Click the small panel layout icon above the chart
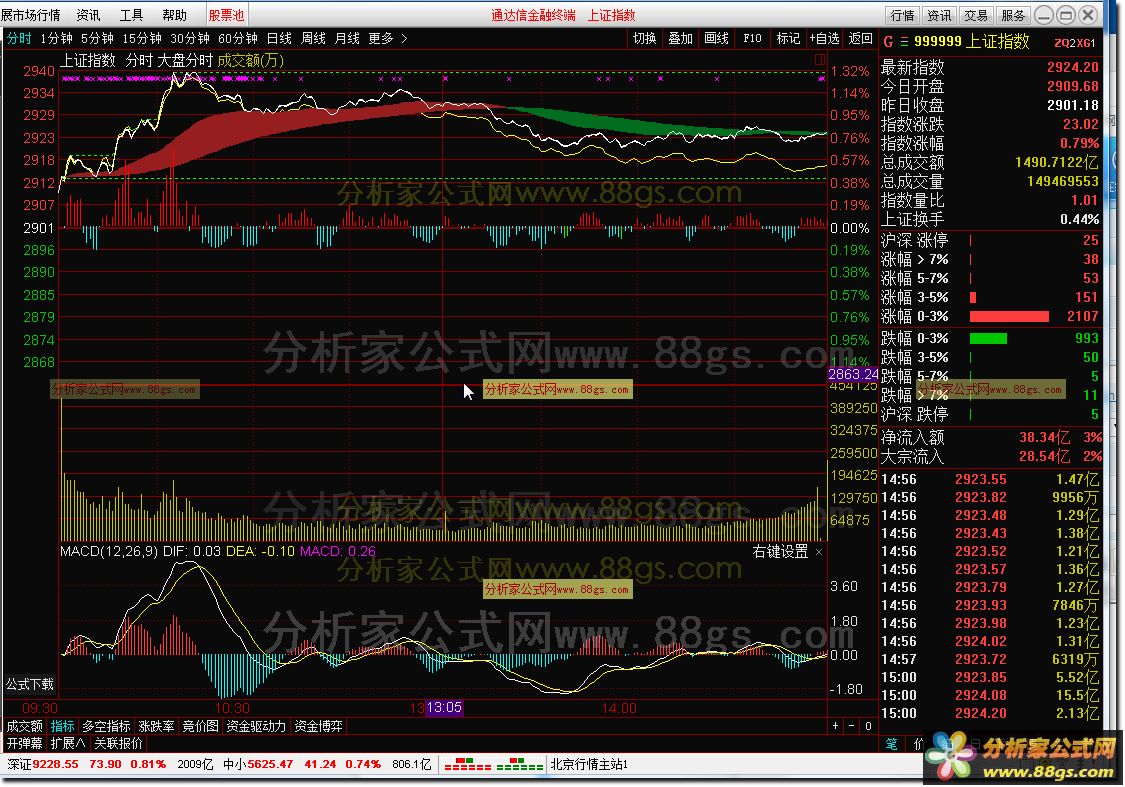This screenshot has height=787, width=1125. pos(819,60)
